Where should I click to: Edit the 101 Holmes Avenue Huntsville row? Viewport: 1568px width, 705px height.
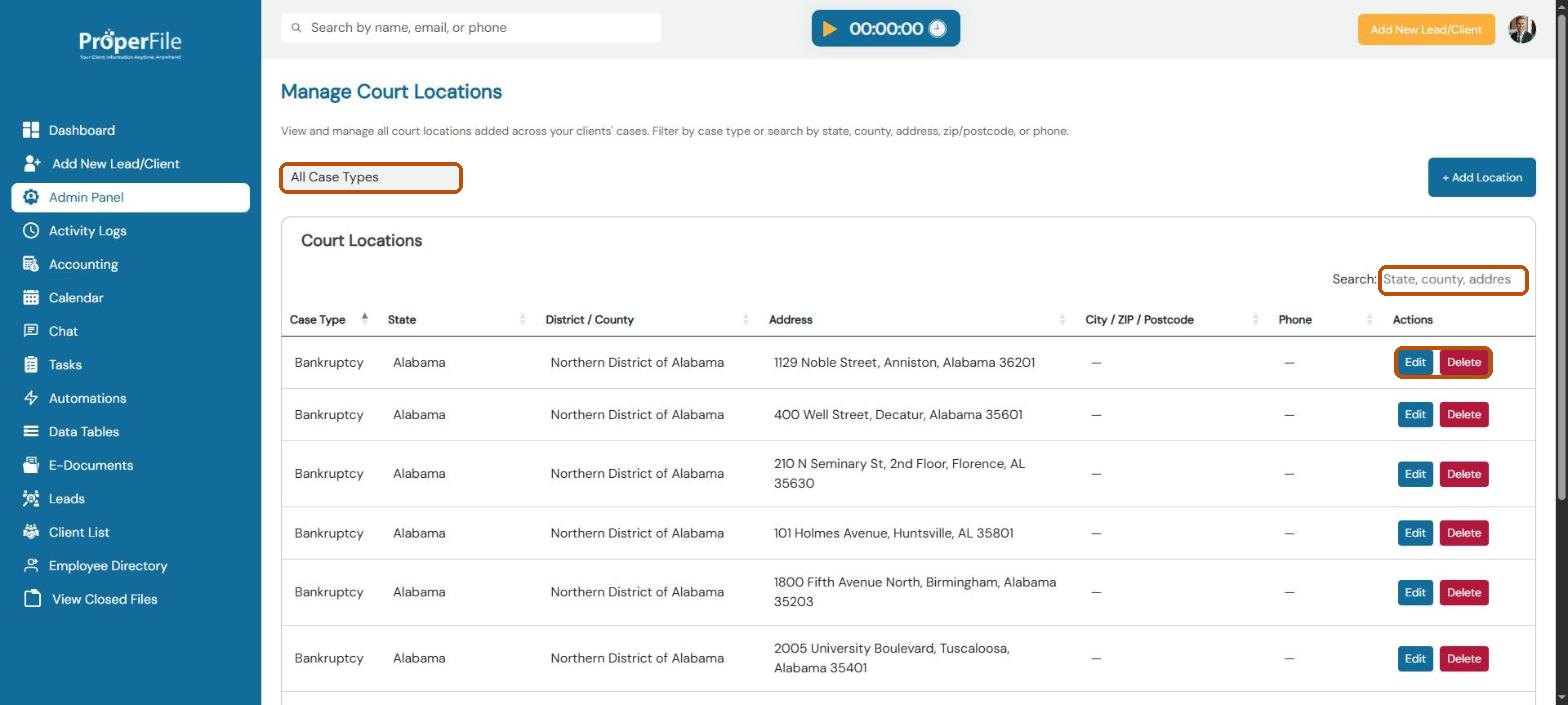point(1415,533)
